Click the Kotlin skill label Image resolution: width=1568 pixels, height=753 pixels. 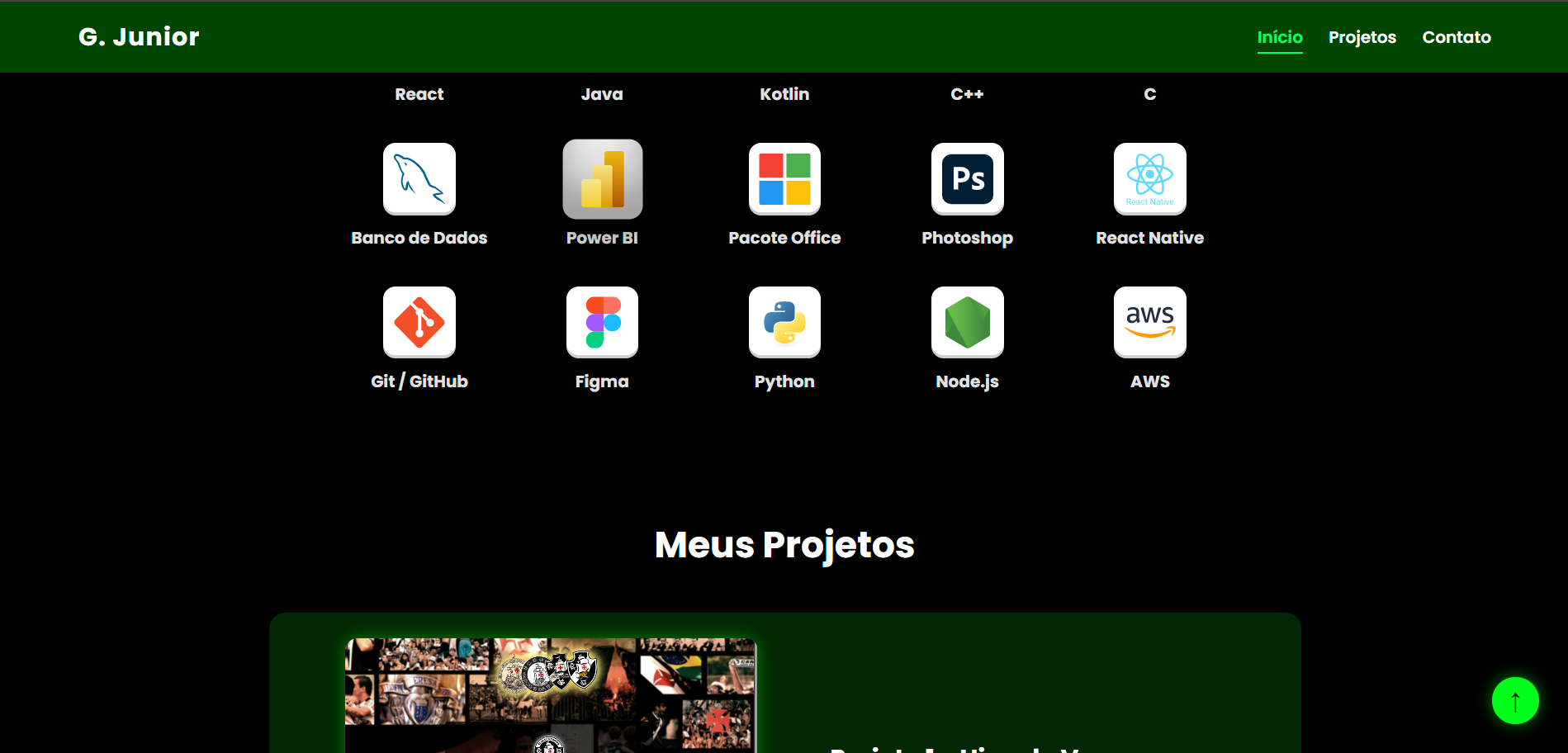(x=784, y=93)
